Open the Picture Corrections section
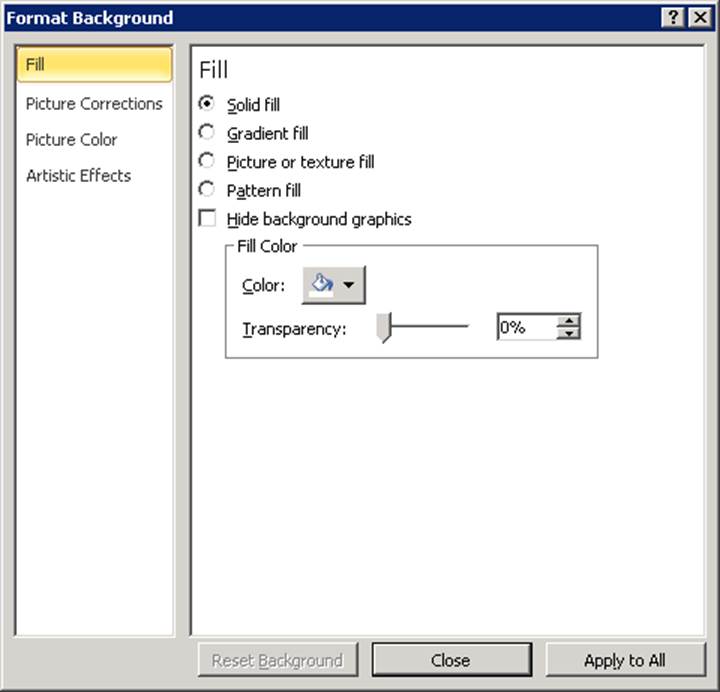The height and width of the screenshot is (692, 720). (x=94, y=103)
